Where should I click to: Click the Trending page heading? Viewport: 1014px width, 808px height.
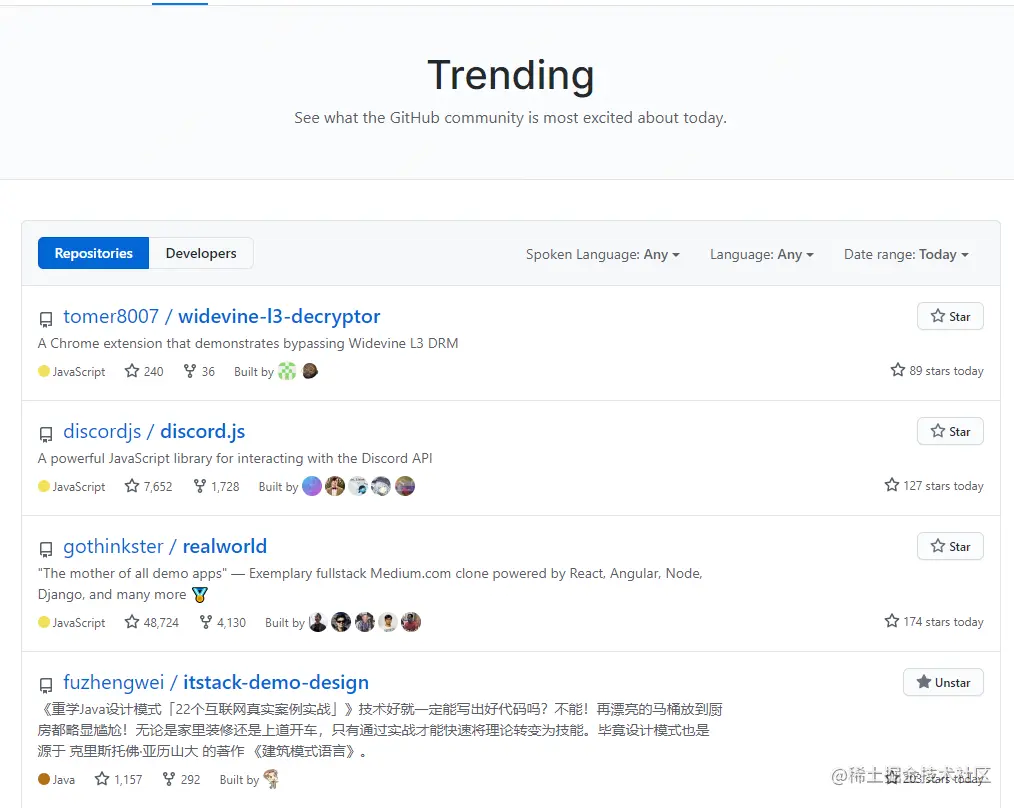click(511, 75)
